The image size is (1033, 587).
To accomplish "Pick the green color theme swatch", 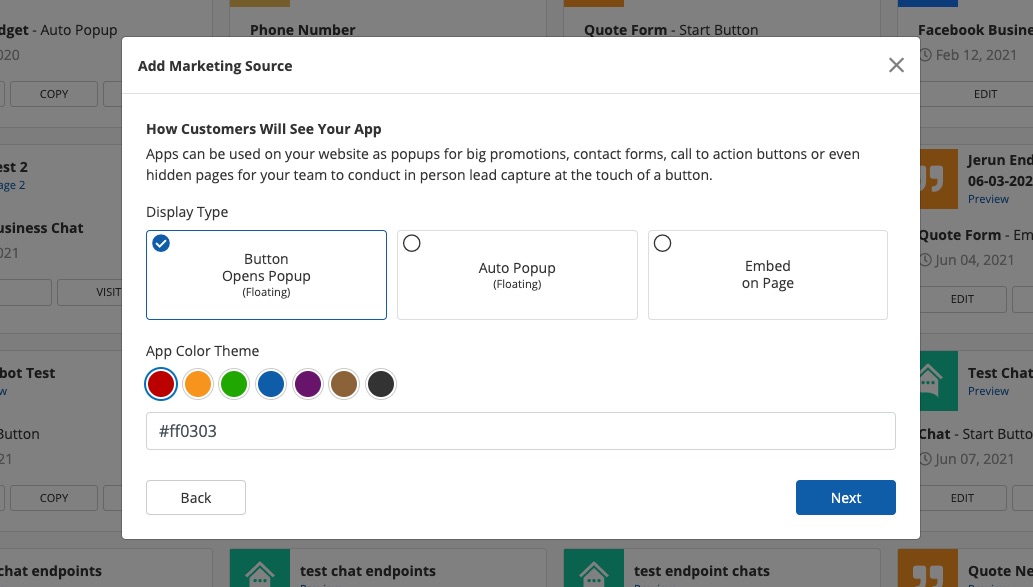I will pos(234,384).
